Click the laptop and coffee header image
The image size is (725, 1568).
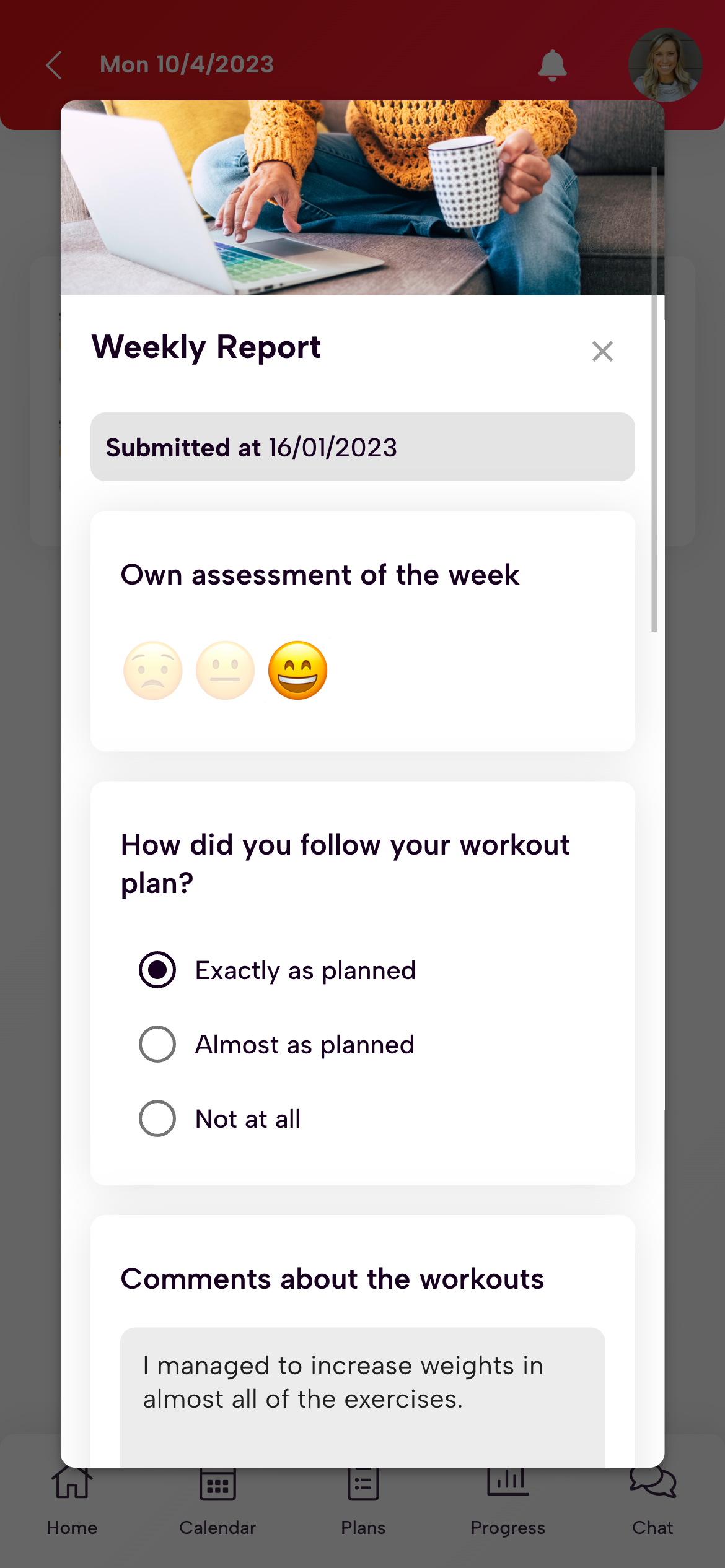pyautogui.click(x=362, y=198)
